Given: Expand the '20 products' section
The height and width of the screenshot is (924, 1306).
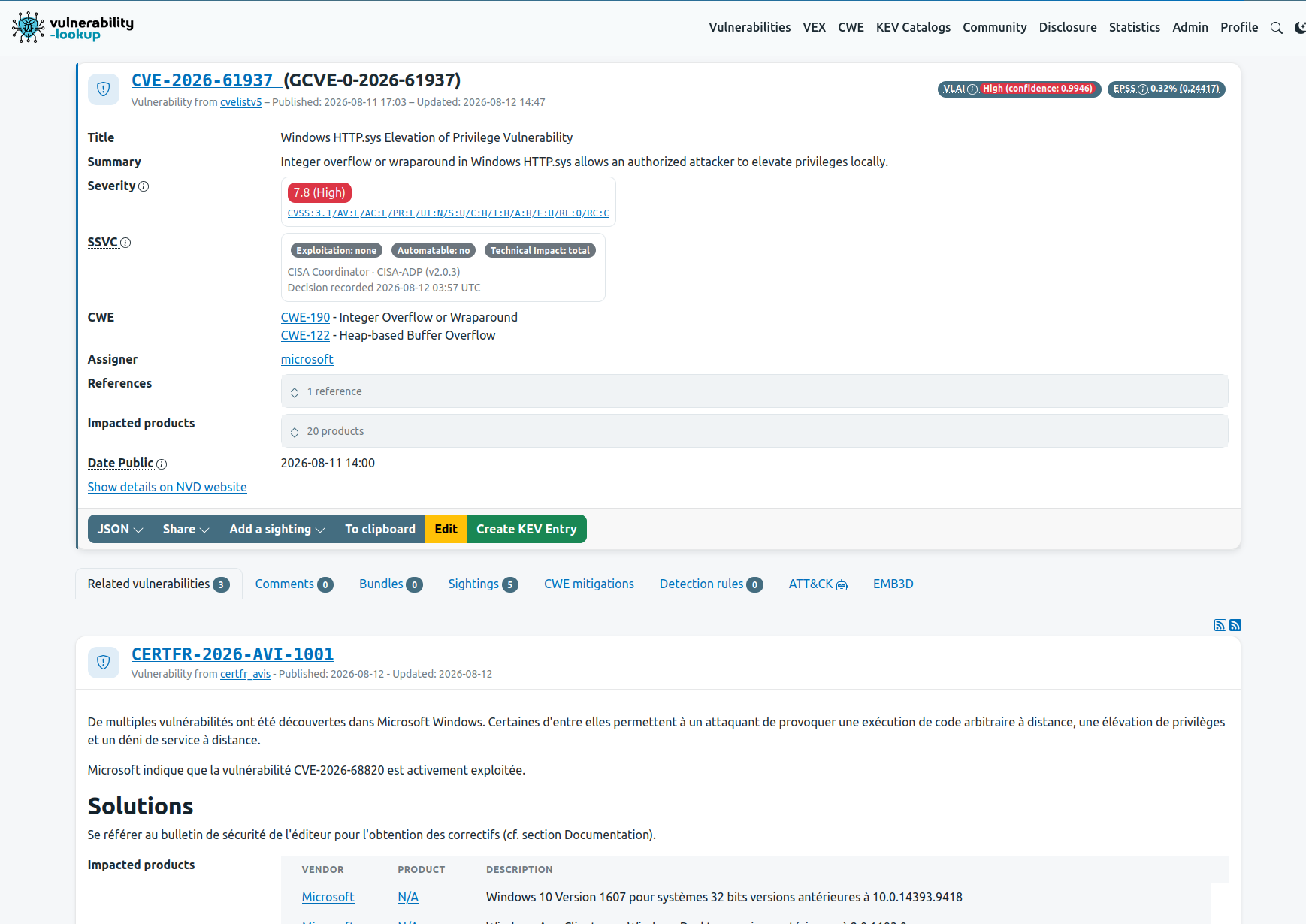Looking at the screenshot, I should click(x=754, y=431).
